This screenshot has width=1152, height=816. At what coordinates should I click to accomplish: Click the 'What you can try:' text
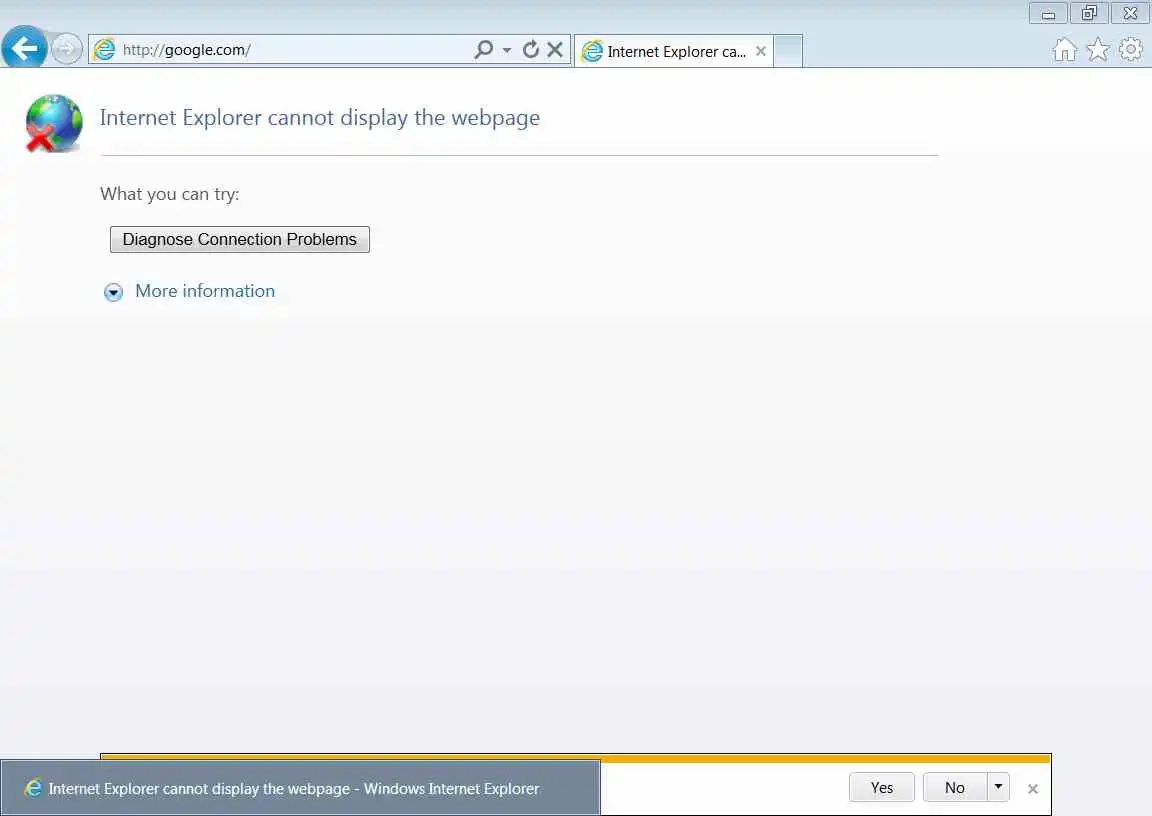click(170, 194)
